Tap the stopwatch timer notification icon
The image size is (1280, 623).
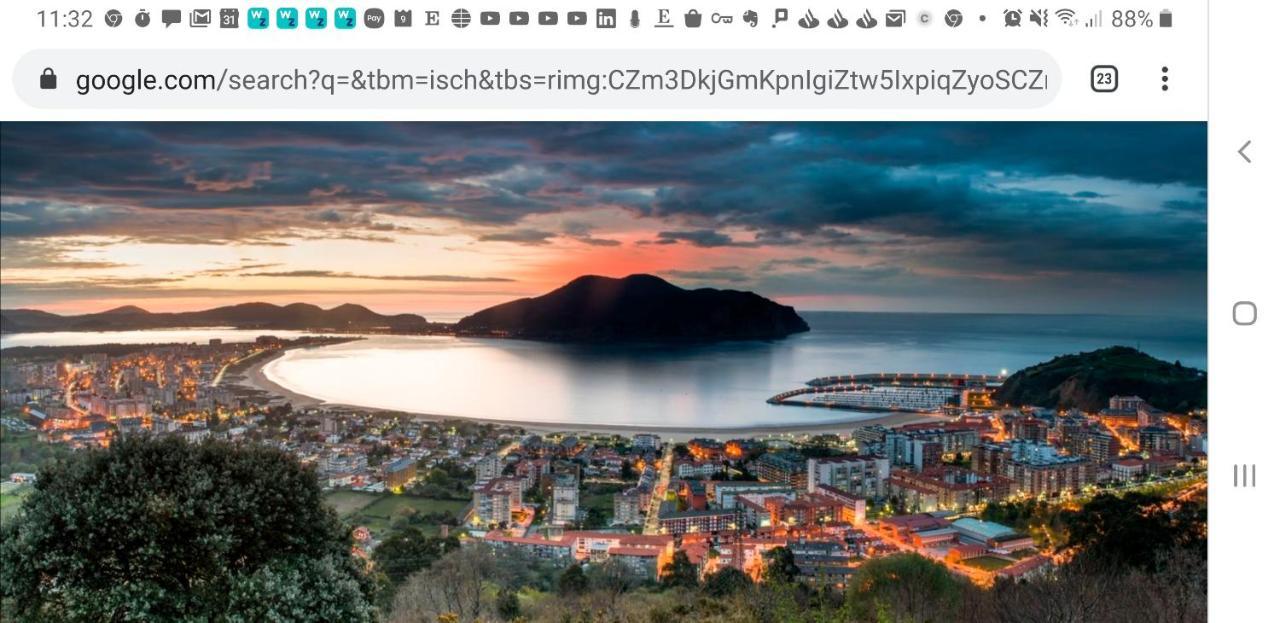coord(142,19)
